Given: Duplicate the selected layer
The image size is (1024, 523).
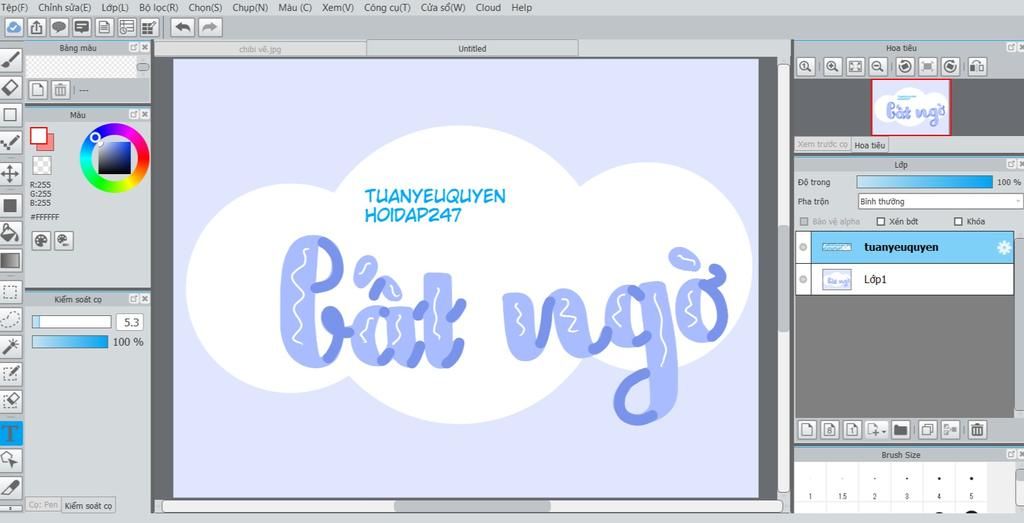Looking at the screenshot, I should click(x=926, y=430).
